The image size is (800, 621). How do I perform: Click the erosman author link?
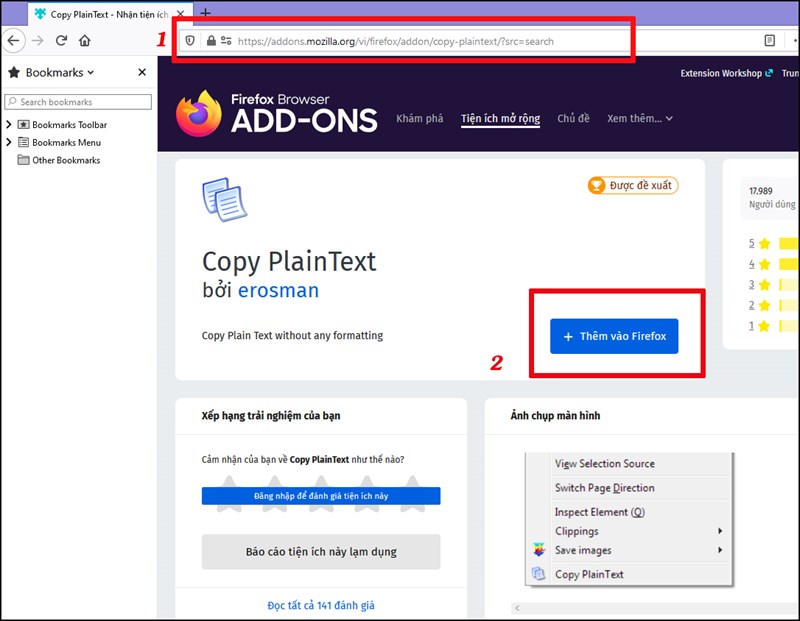[x=277, y=290]
